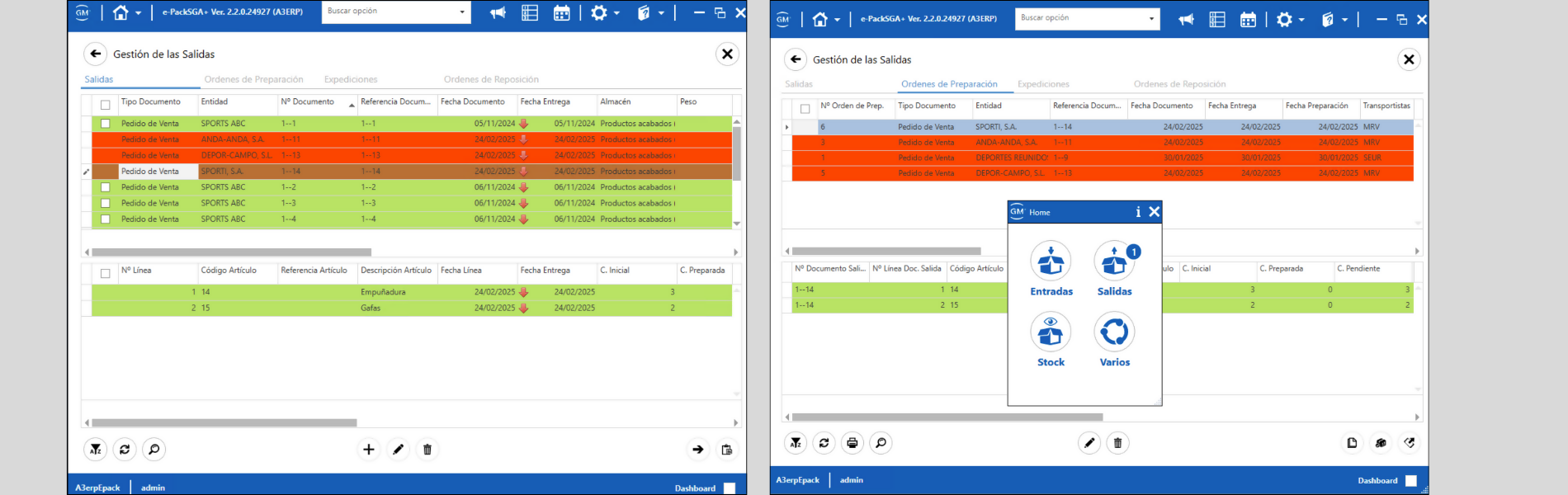
Task: Open the Buscar opción dropdown in left window
Action: pos(462,12)
